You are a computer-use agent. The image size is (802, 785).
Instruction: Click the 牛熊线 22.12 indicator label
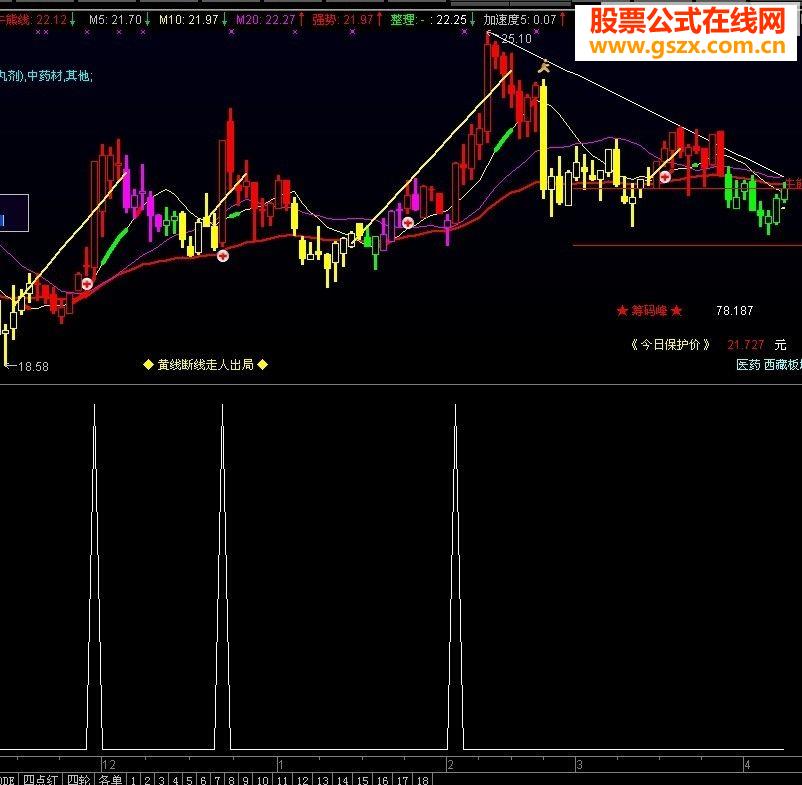click(x=34, y=20)
